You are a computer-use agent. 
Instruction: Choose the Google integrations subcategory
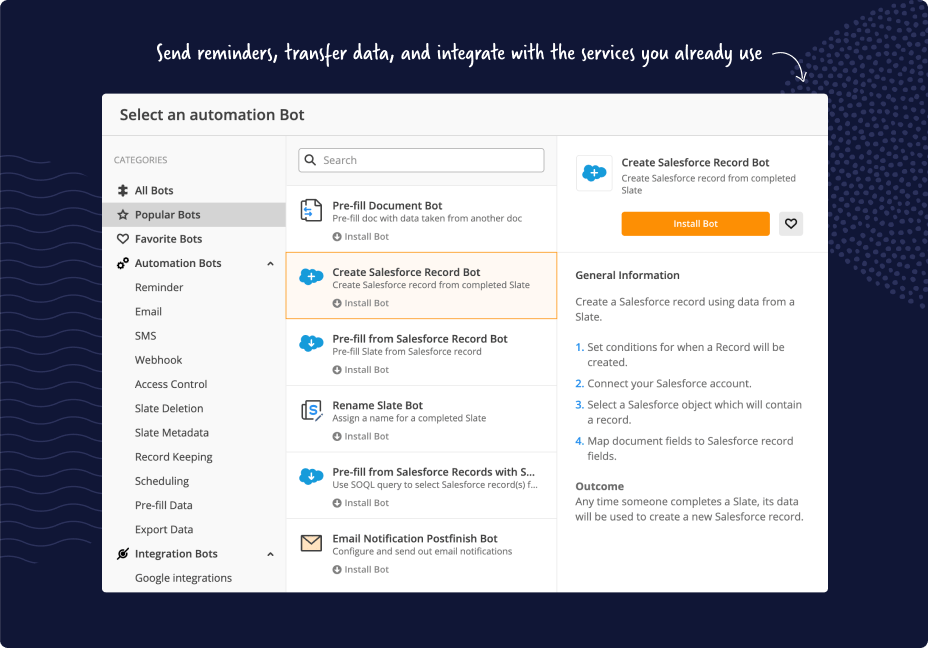click(183, 578)
